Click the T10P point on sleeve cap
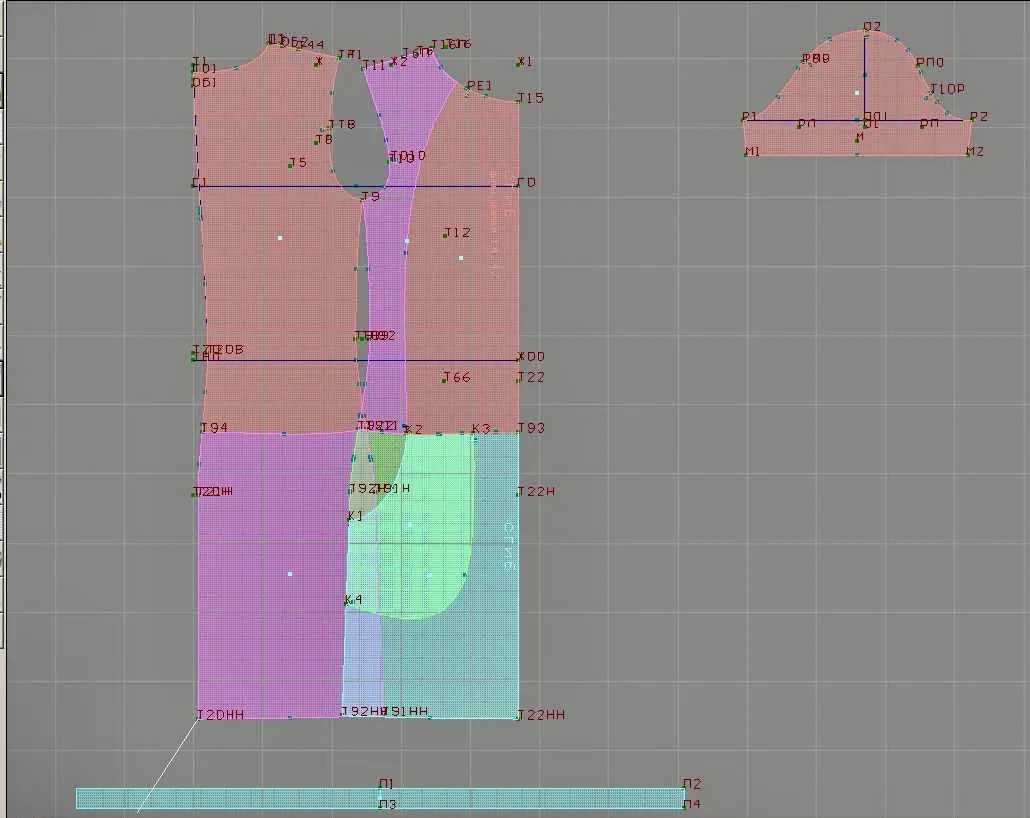This screenshot has height=818, width=1030. tap(947, 89)
